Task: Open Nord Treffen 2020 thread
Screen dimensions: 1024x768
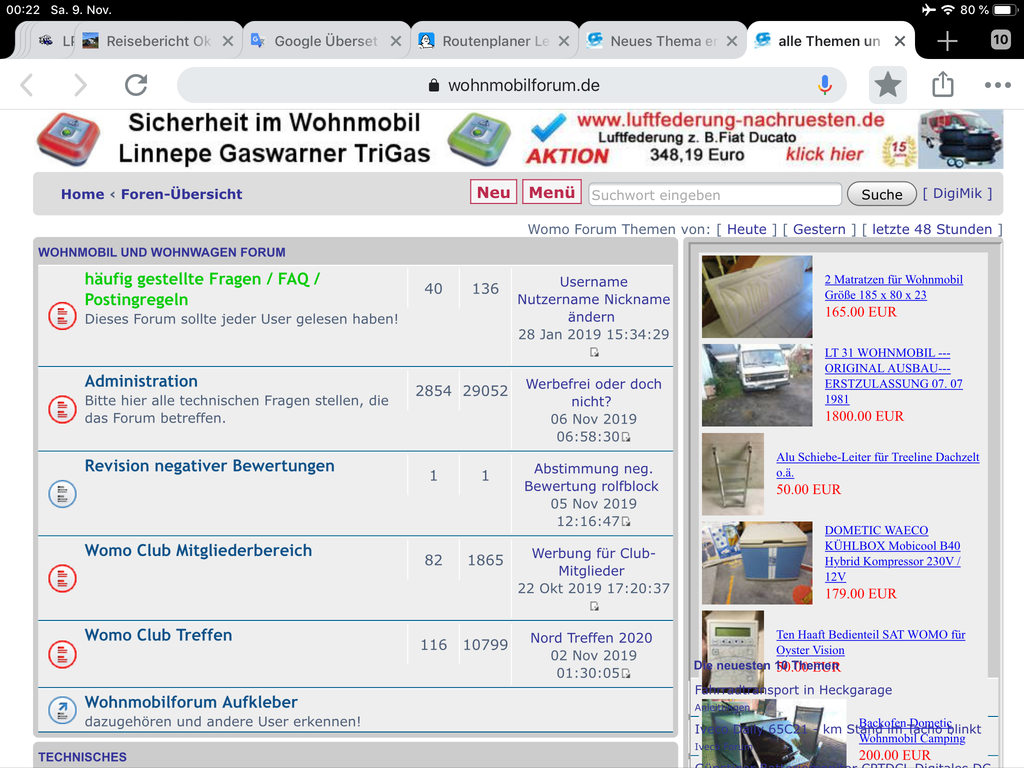Action: pos(591,638)
